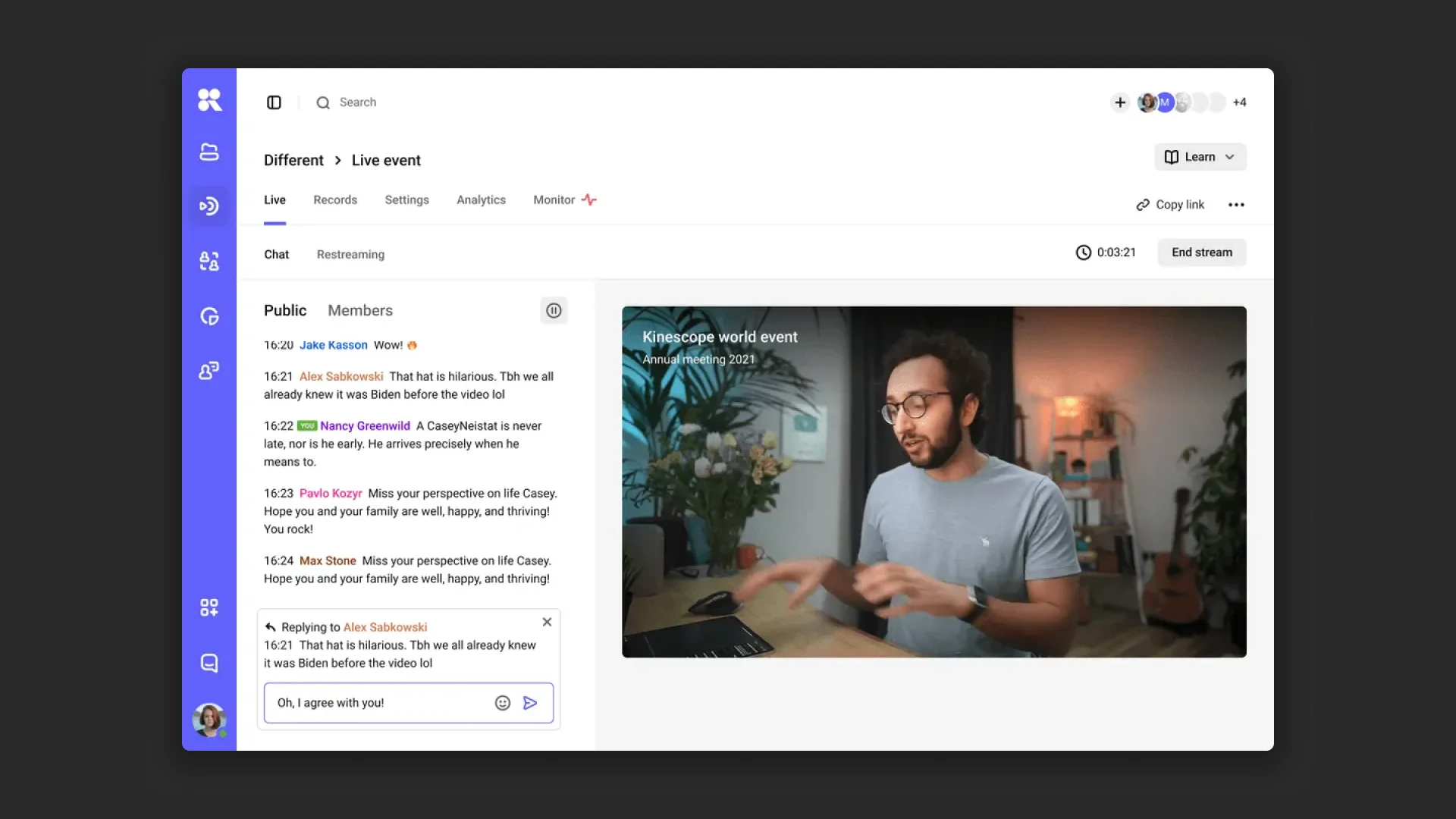Screen dimensions: 1456x819
Task: Open the three-dots more options menu
Action: click(x=1236, y=205)
